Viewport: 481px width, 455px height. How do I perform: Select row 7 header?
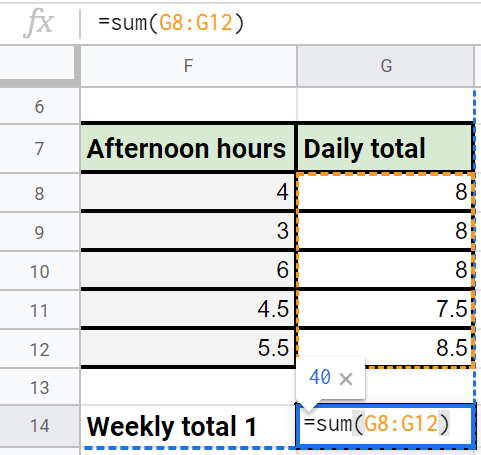[x=40, y=148]
